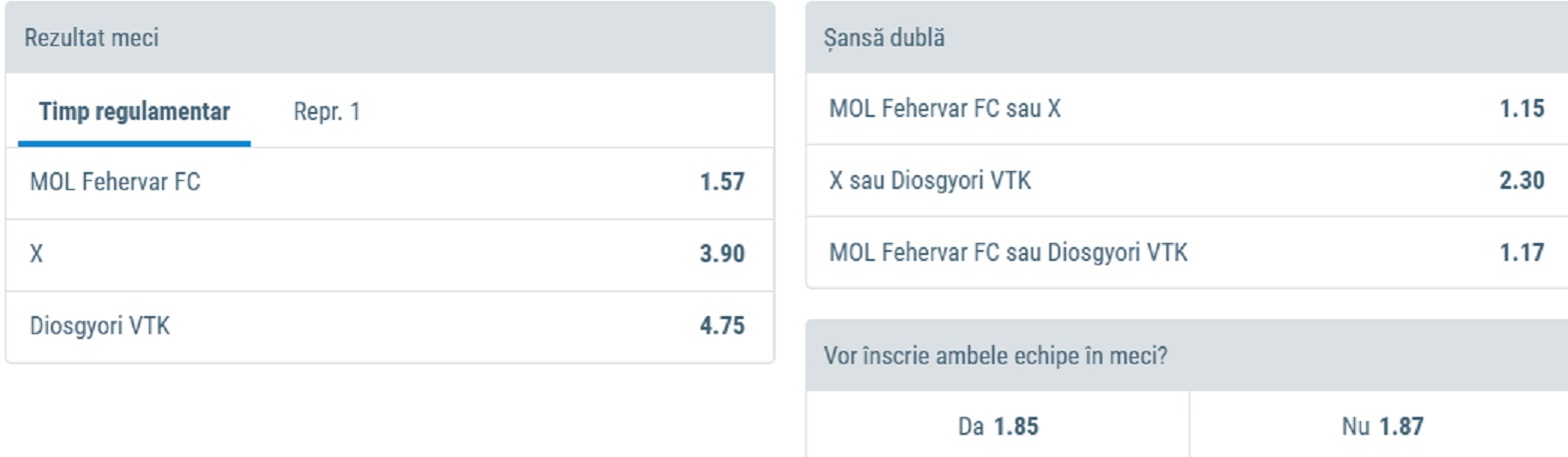This screenshot has height=457, width=1568.
Task: Click the 1.57 odds value
Action: 722,182
